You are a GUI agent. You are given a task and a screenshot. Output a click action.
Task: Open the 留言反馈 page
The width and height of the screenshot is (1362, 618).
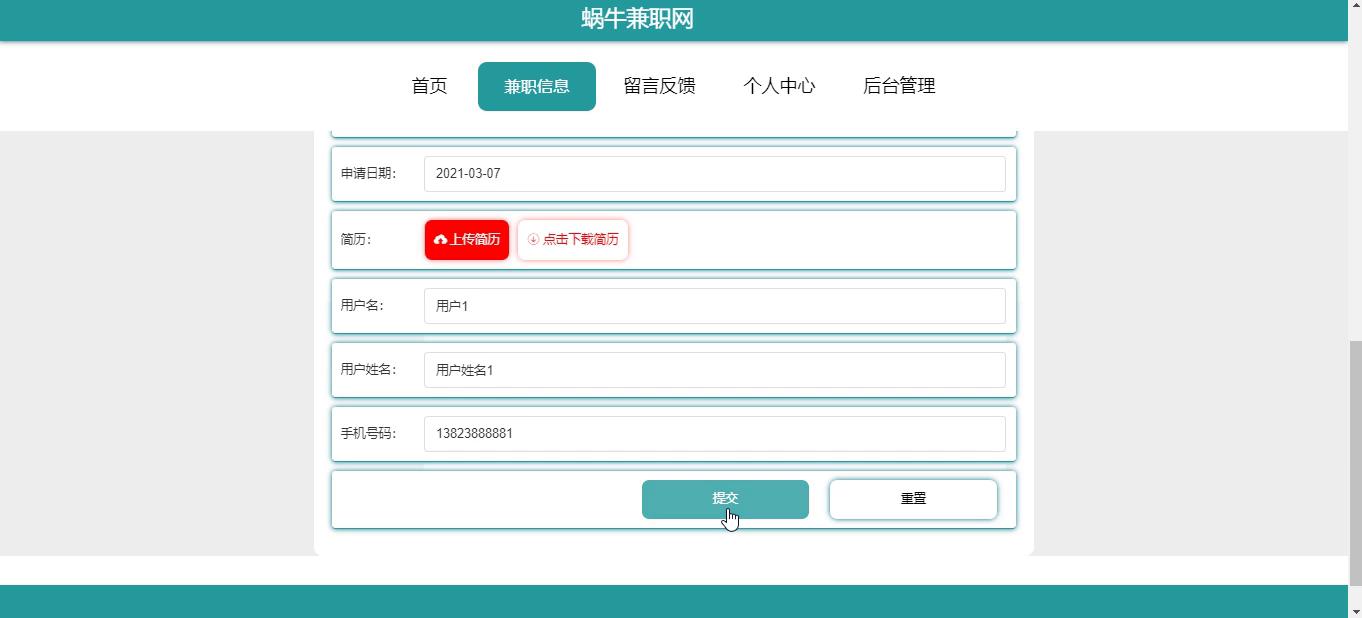click(x=659, y=86)
